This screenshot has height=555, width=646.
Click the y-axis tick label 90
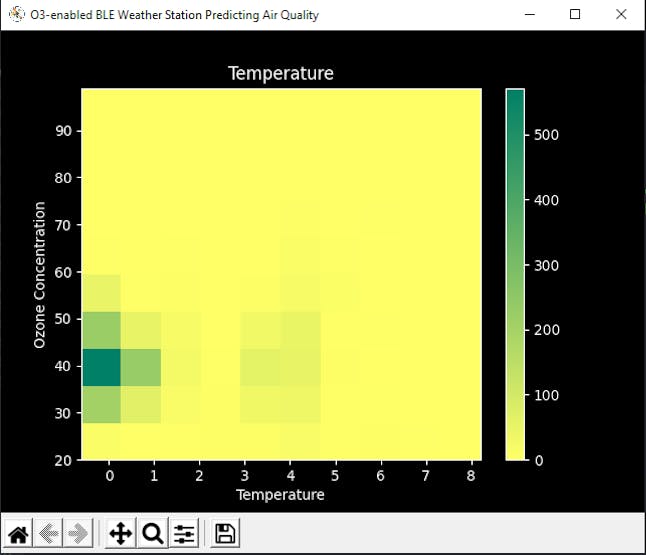(x=63, y=131)
